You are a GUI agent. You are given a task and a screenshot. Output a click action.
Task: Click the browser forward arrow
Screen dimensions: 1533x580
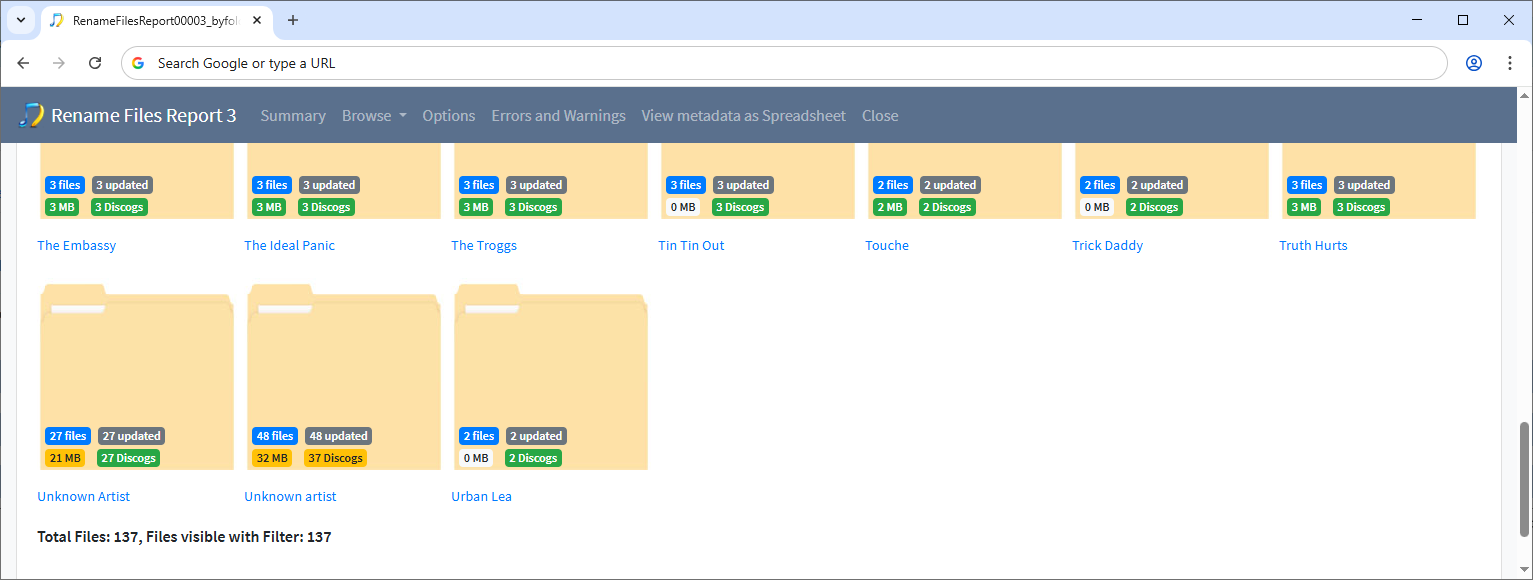(x=59, y=63)
